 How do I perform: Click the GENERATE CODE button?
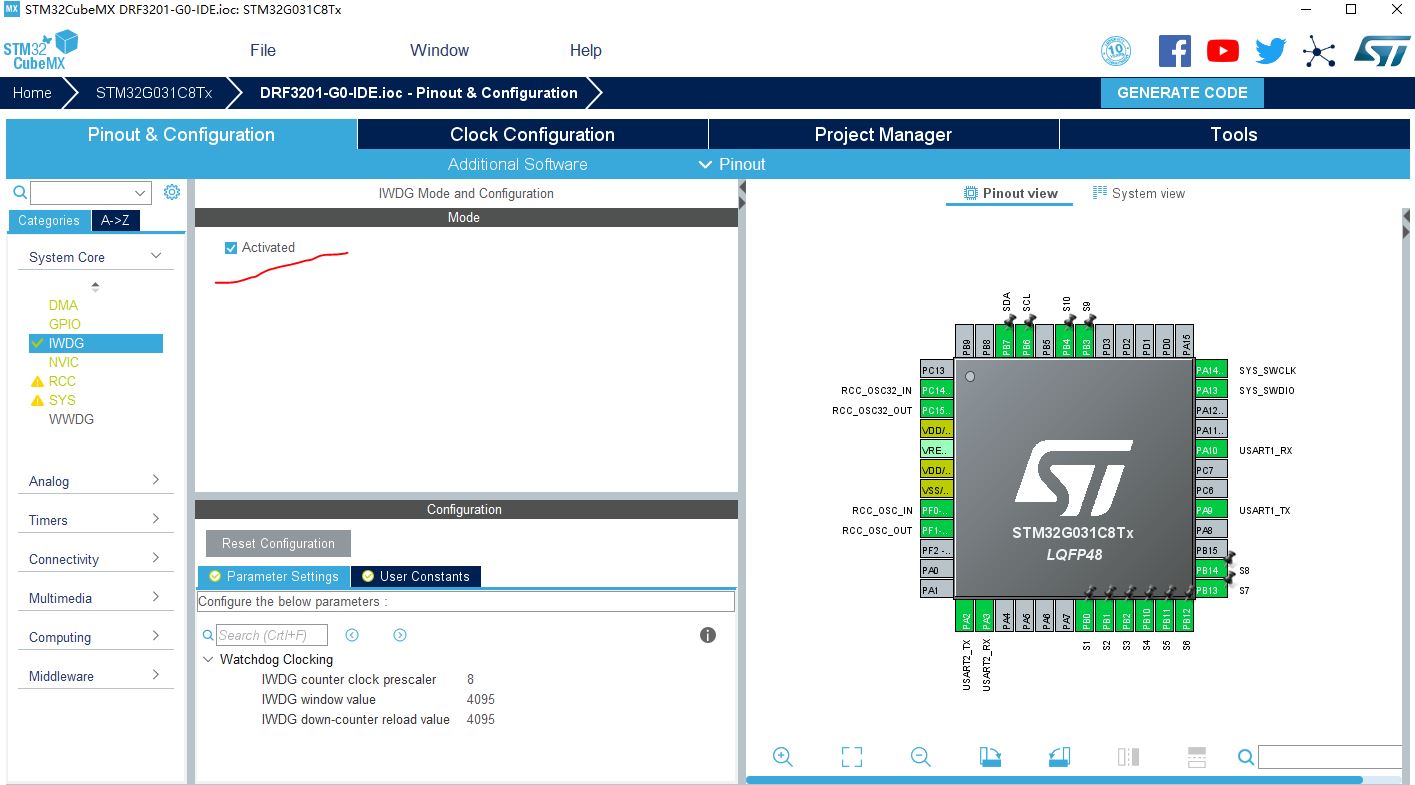tap(1182, 92)
